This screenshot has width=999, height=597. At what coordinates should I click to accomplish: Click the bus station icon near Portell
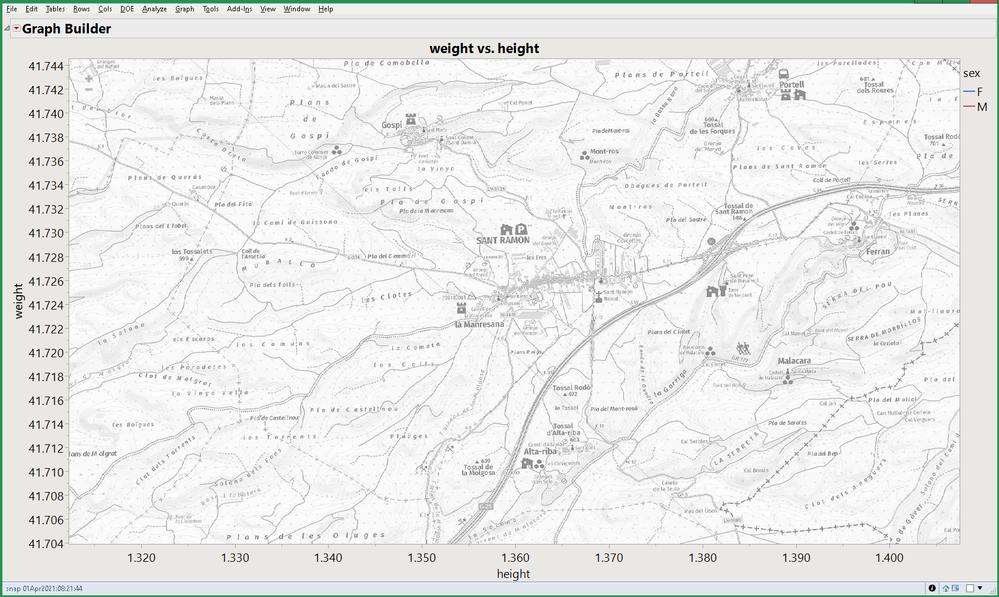pyautogui.click(x=783, y=73)
